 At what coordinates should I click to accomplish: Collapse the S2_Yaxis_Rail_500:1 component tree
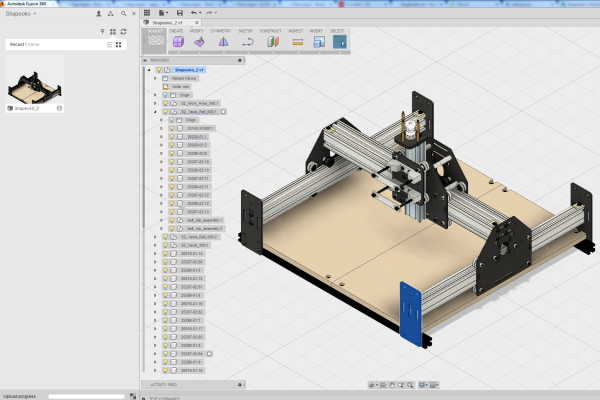(154, 112)
